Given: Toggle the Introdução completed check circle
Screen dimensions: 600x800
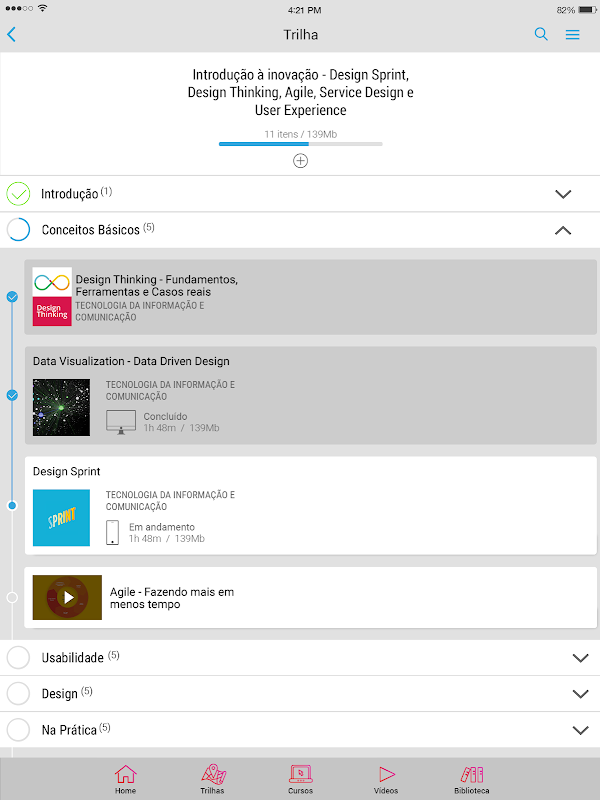Looking at the screenshot, I should [19, 194].
